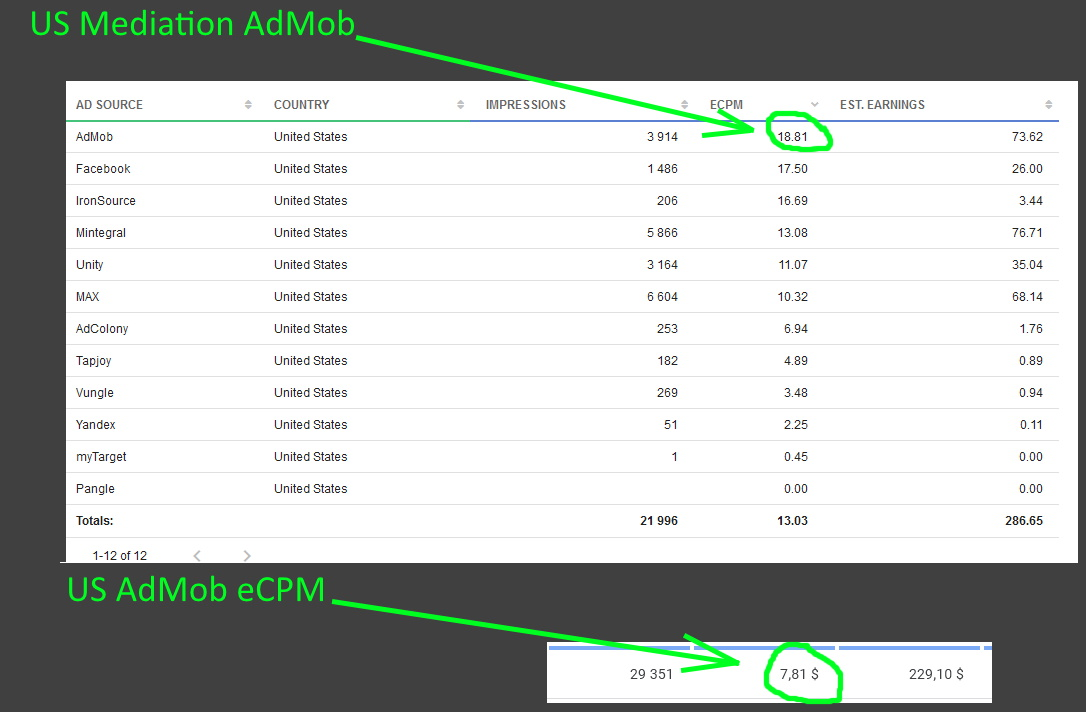Select the Pangle ad source cell
Image resolution: width=1086 pixels, height=712 pixels.
[x=95, y=488]
